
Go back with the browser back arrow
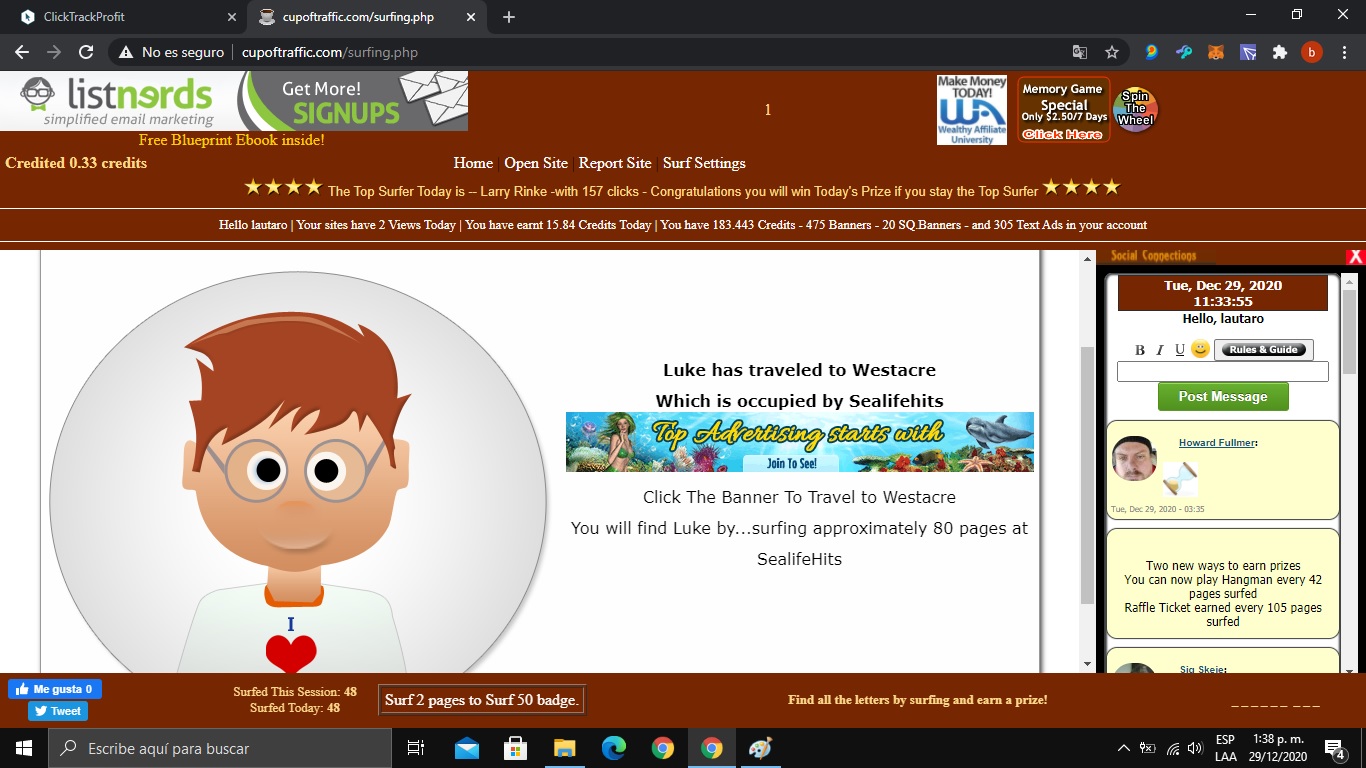pyautogui.click(x=22, y=52)
